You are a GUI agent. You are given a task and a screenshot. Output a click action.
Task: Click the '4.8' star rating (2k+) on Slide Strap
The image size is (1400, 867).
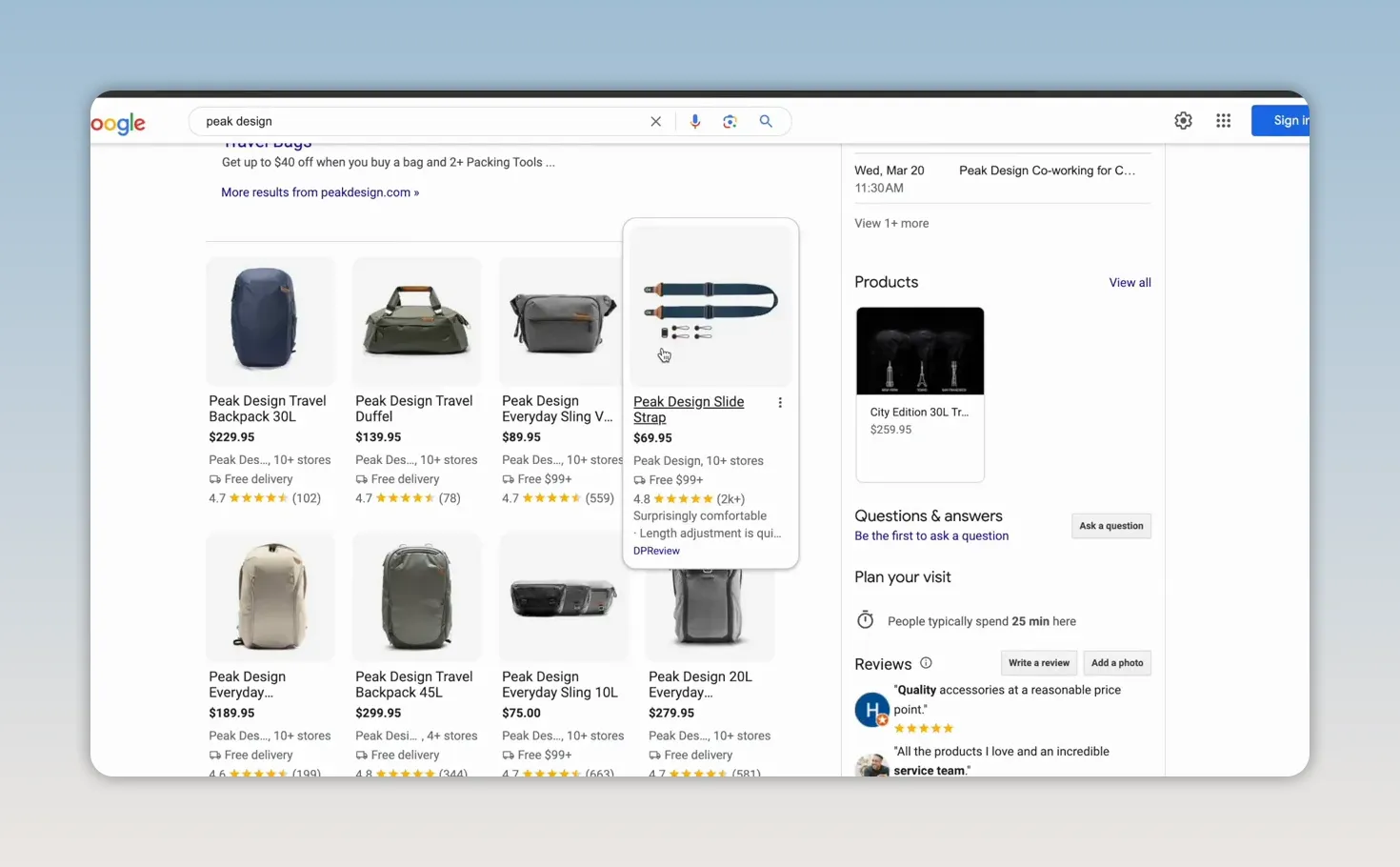pos(690,499)
